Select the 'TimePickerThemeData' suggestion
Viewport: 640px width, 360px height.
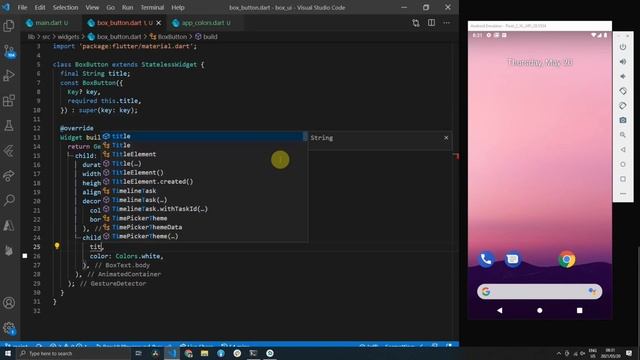click(203, 227)
